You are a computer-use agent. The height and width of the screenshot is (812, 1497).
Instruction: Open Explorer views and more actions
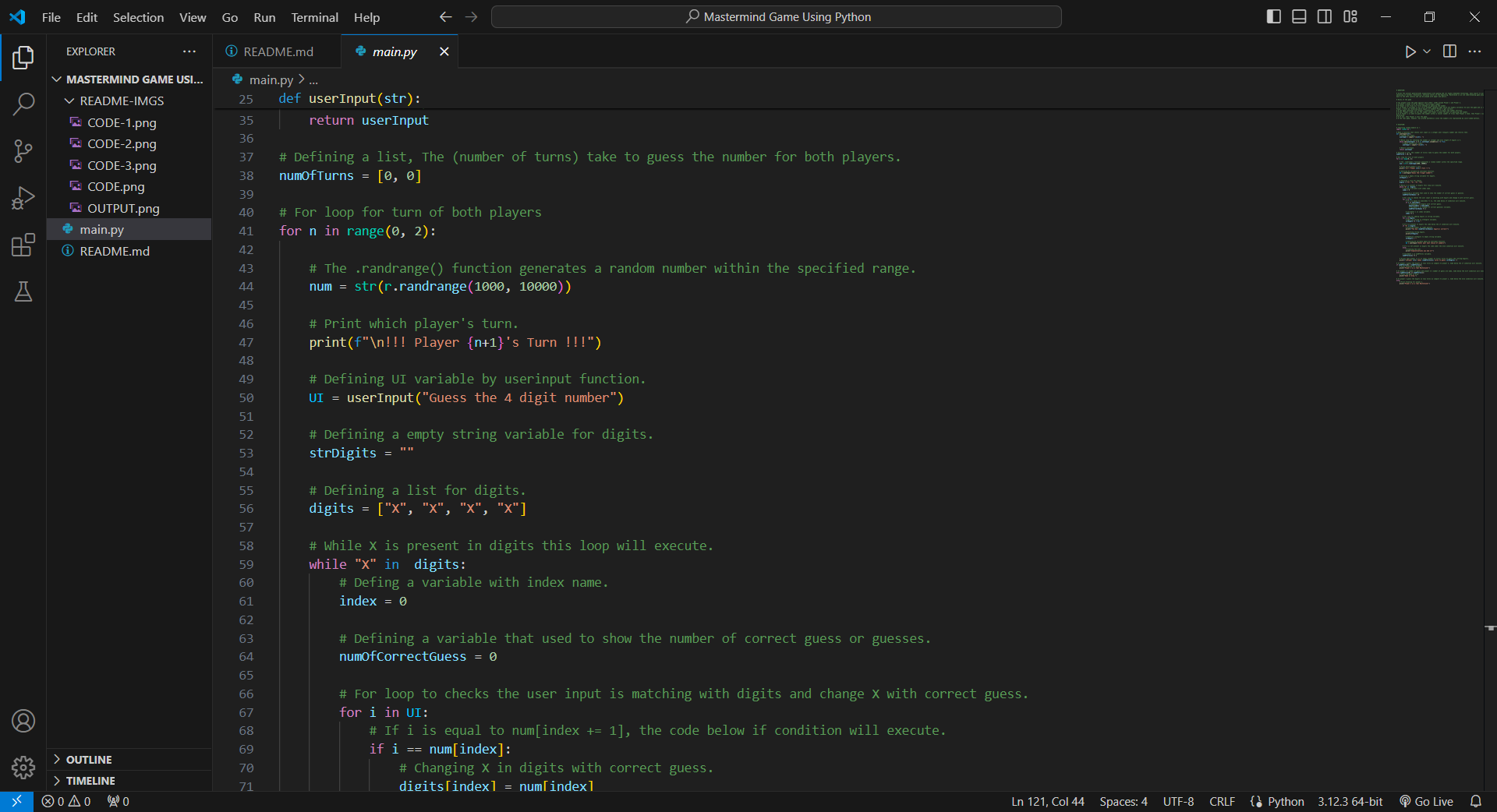coord(189,51)
